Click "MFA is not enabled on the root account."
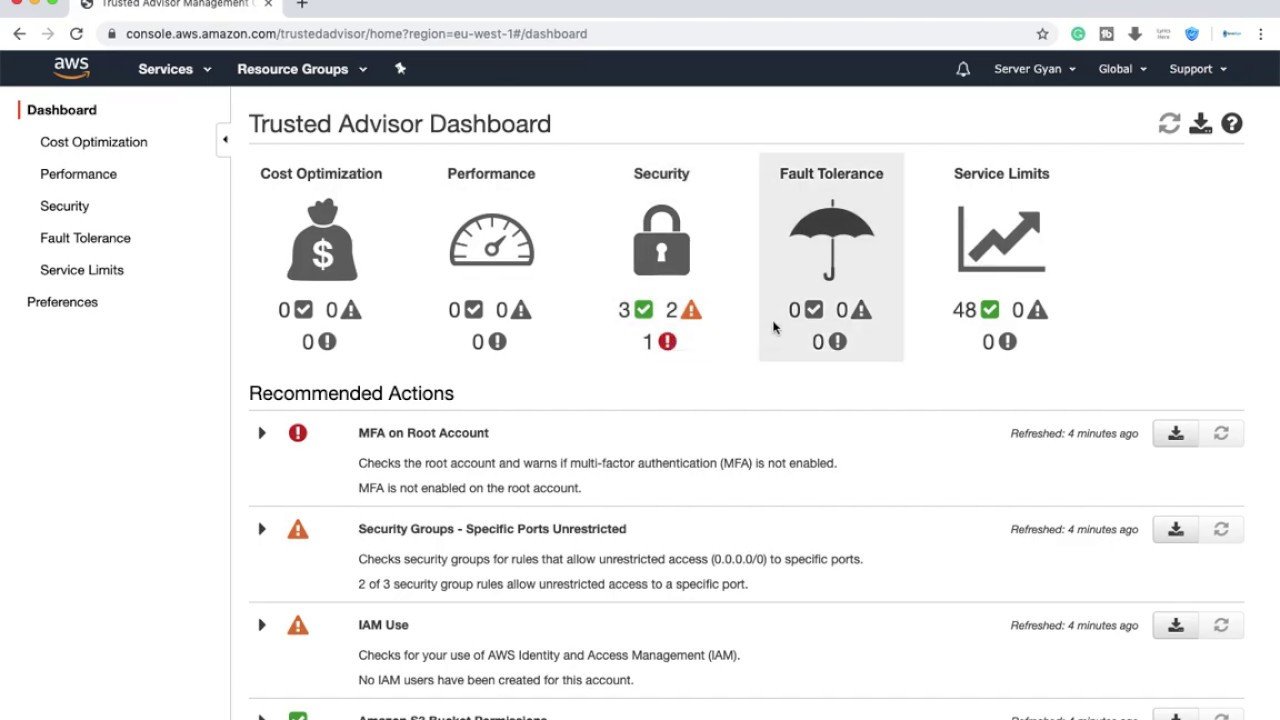 tap(470, 488)
